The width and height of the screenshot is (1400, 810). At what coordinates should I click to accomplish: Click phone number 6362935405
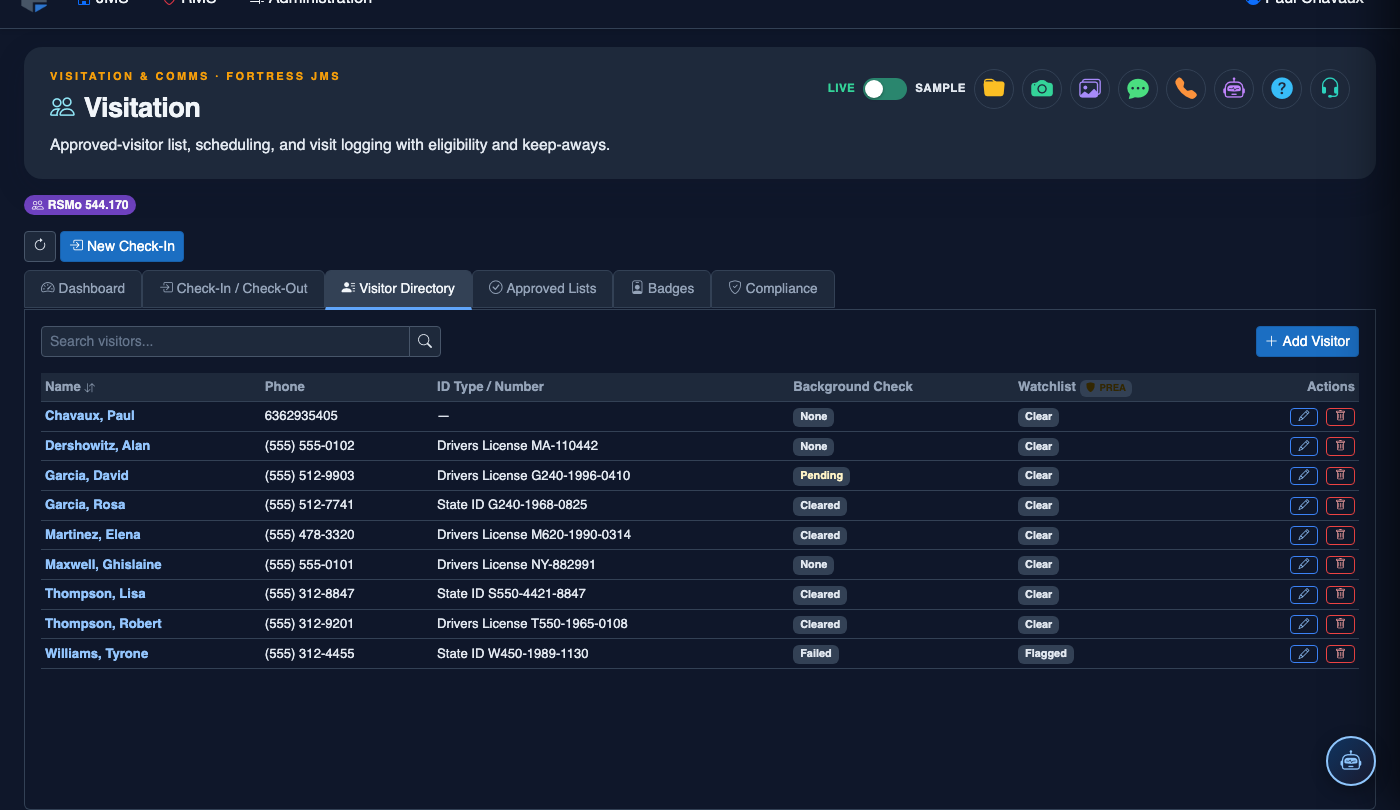point(301,415)
